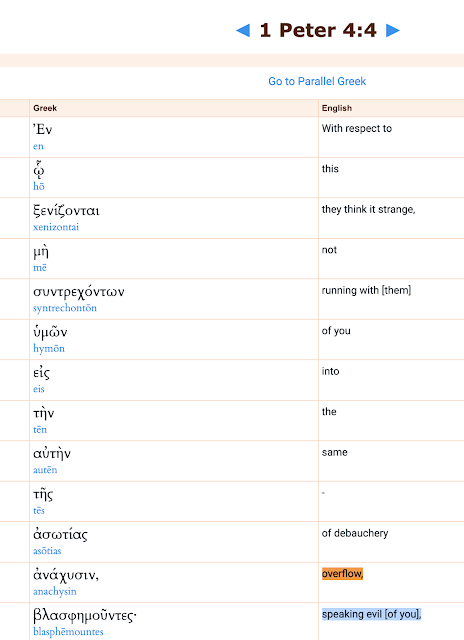The height and width of the screenshot is (640, 464).
Task: Open the 'anachysin' word link
Action: [x=55, y=591]
